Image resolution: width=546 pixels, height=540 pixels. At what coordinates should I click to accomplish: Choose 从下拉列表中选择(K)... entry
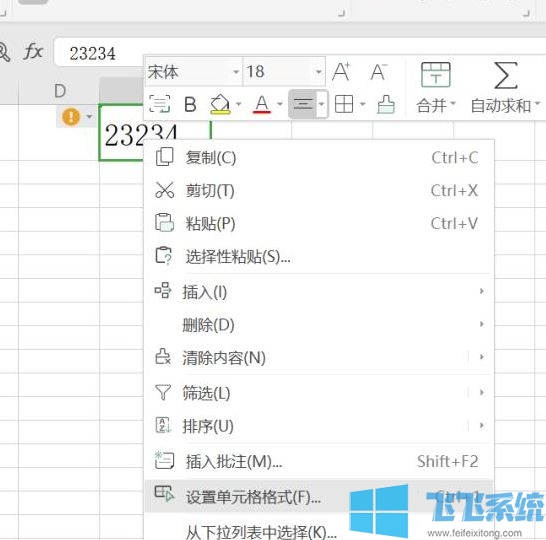pyautogui.click(x=318, y=531)
